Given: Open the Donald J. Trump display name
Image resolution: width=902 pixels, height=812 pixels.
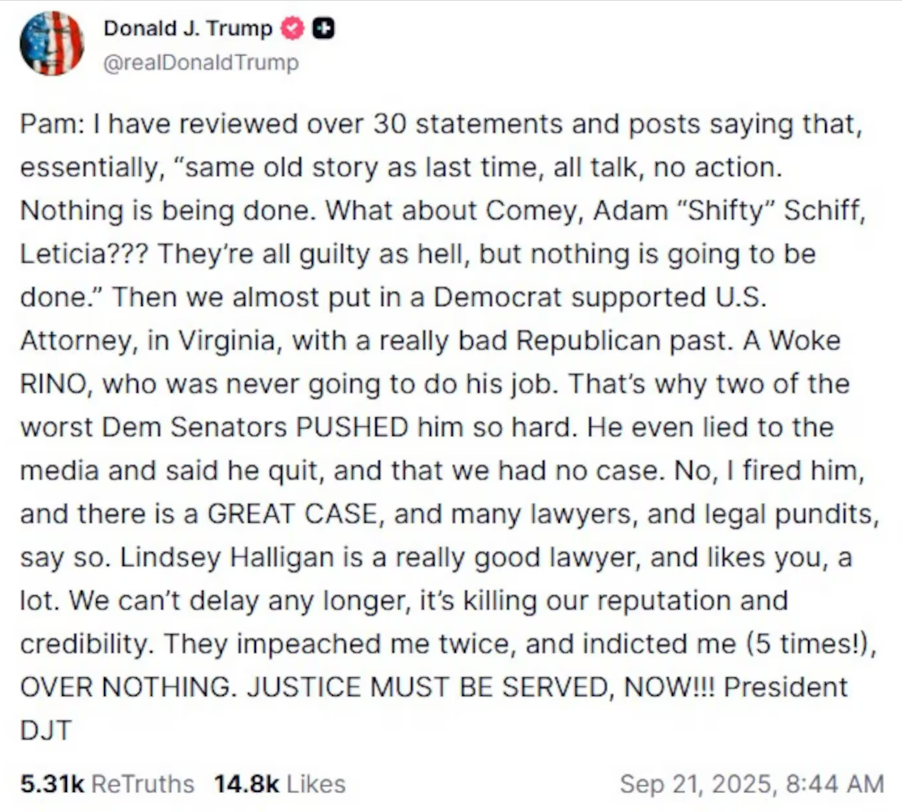Looking at the screenshot, I should click(x=187, y=29).
